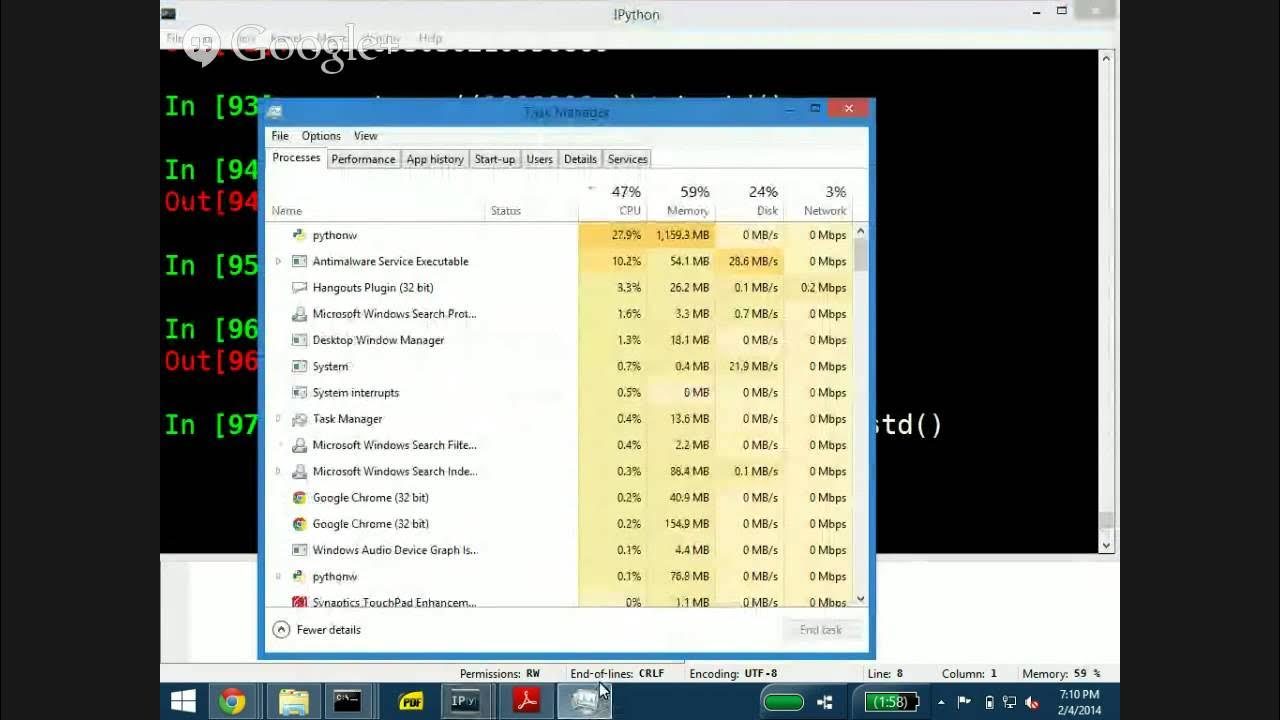1280x720 pixels.
Task: Click the Microsoft Windows Search Prot... icon
Action: (298, 314)
